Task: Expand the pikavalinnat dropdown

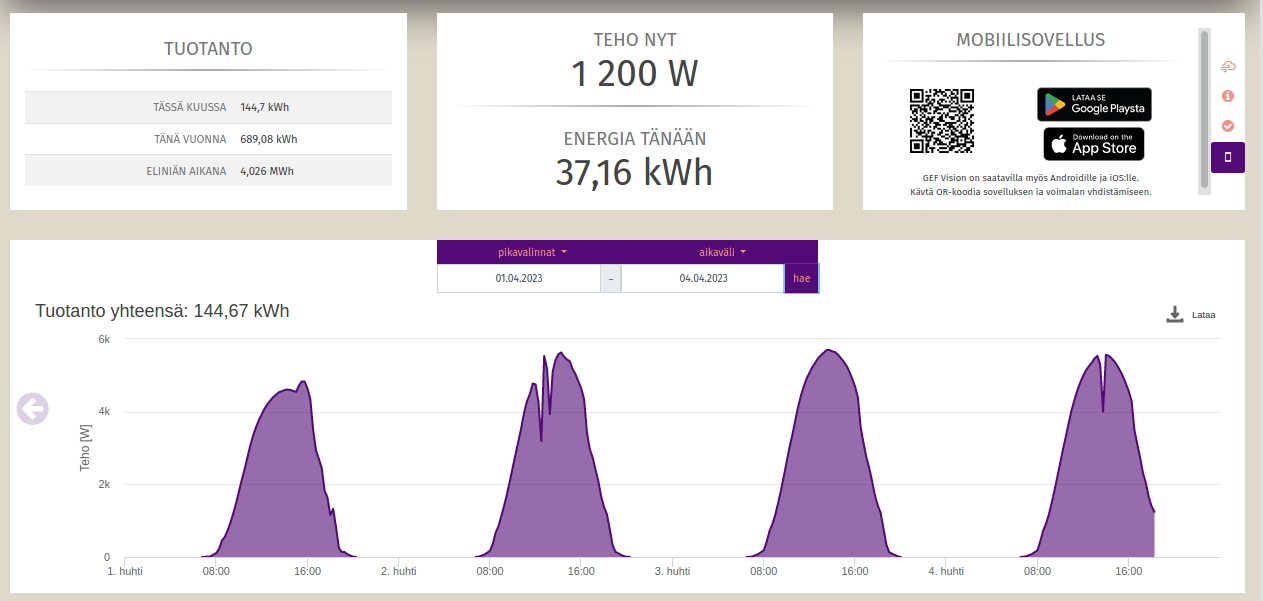Action: click(532, 252)
